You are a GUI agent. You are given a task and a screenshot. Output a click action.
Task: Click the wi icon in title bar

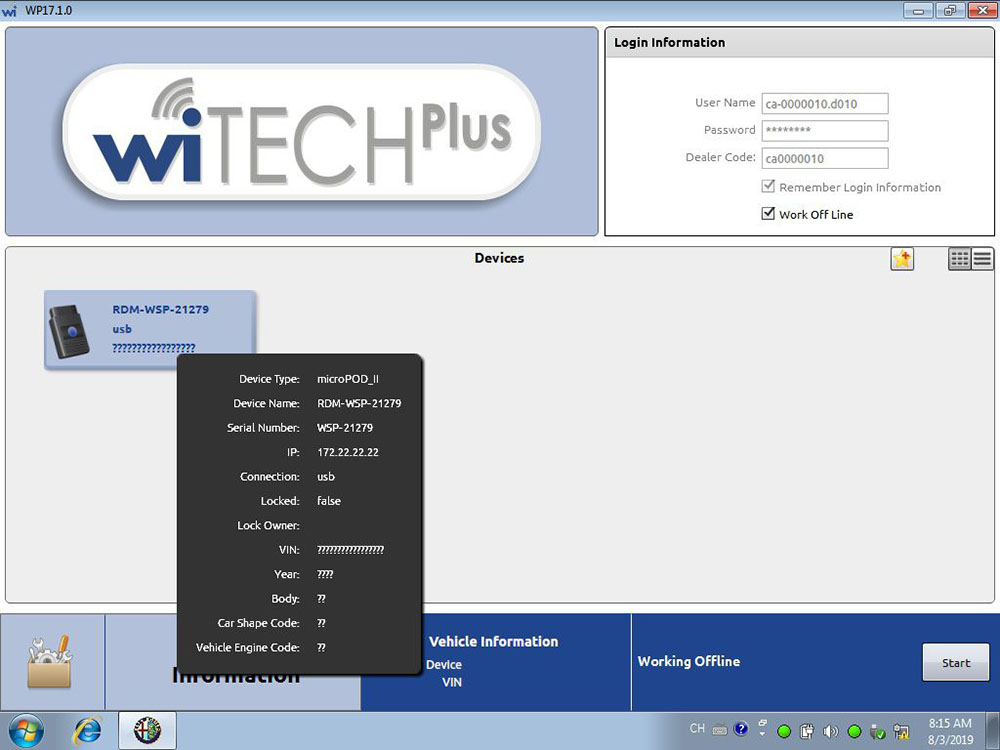pos(10,11)
